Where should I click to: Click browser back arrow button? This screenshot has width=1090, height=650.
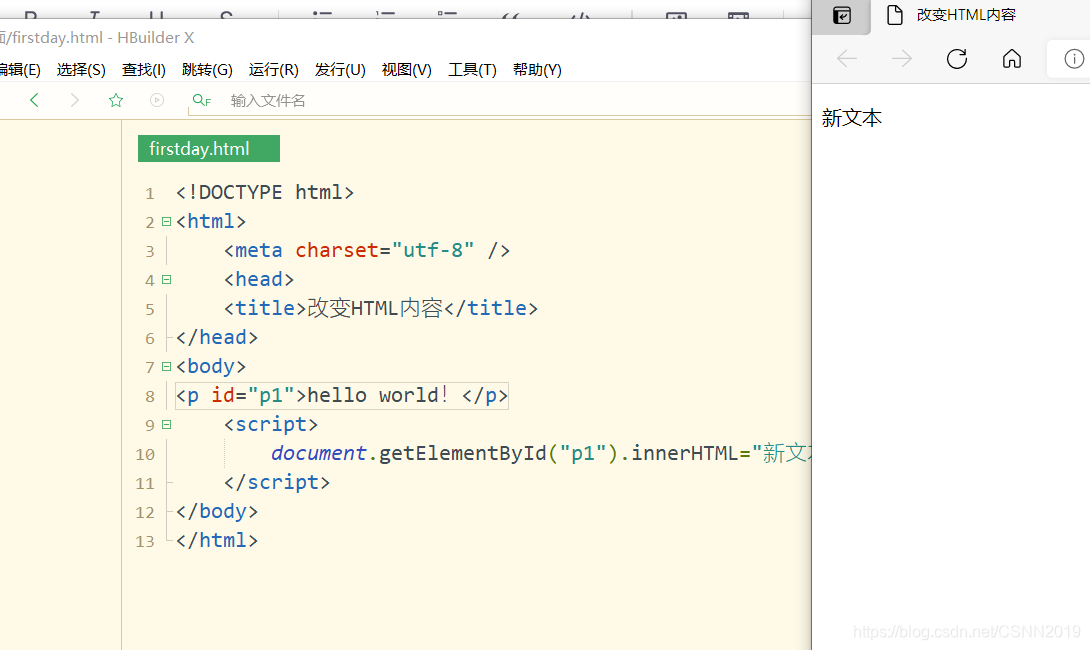tap(847, 59)
